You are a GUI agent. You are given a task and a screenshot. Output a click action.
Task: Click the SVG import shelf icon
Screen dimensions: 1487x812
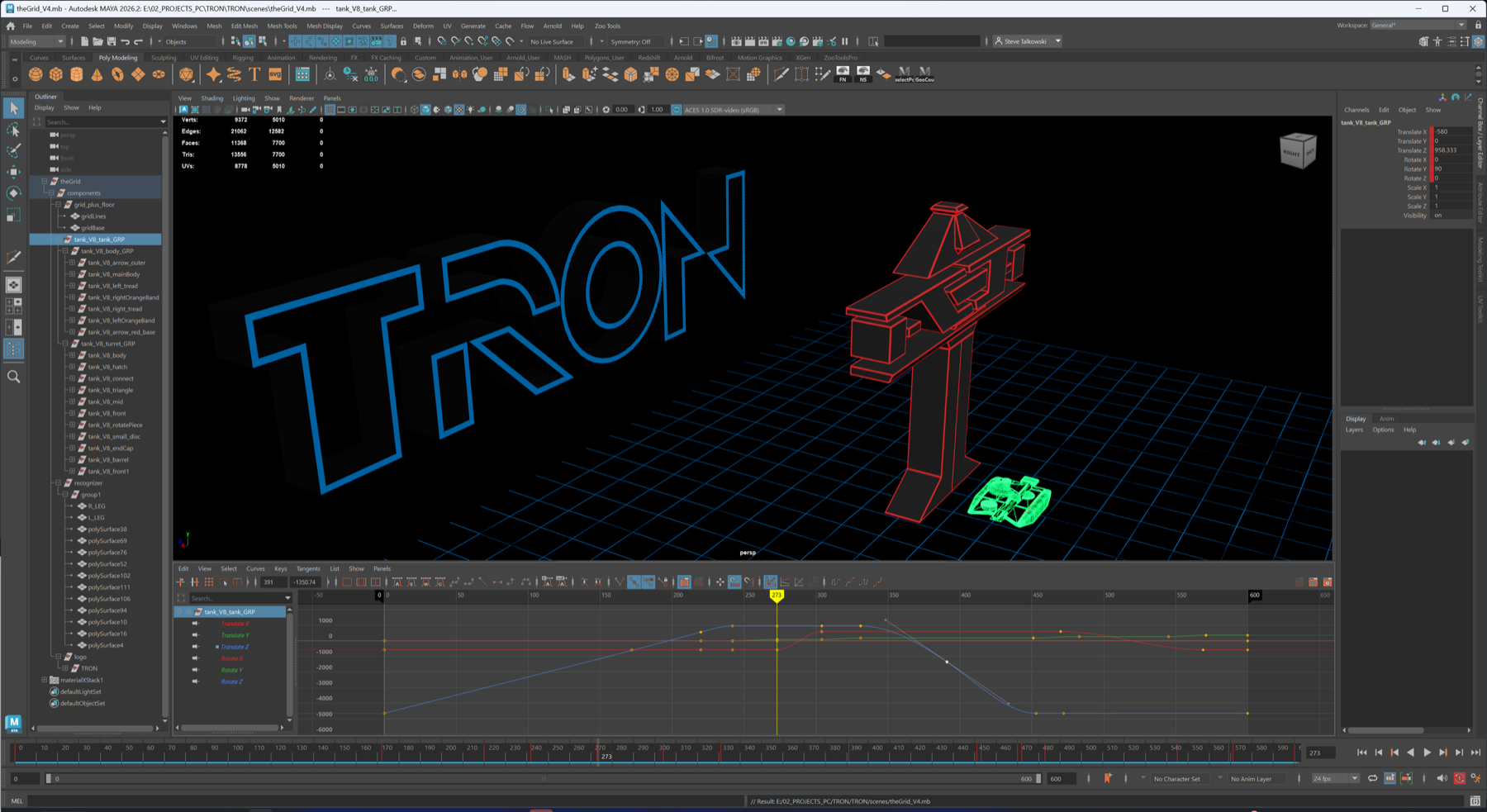pyautogui.click(x=275, y=75)
